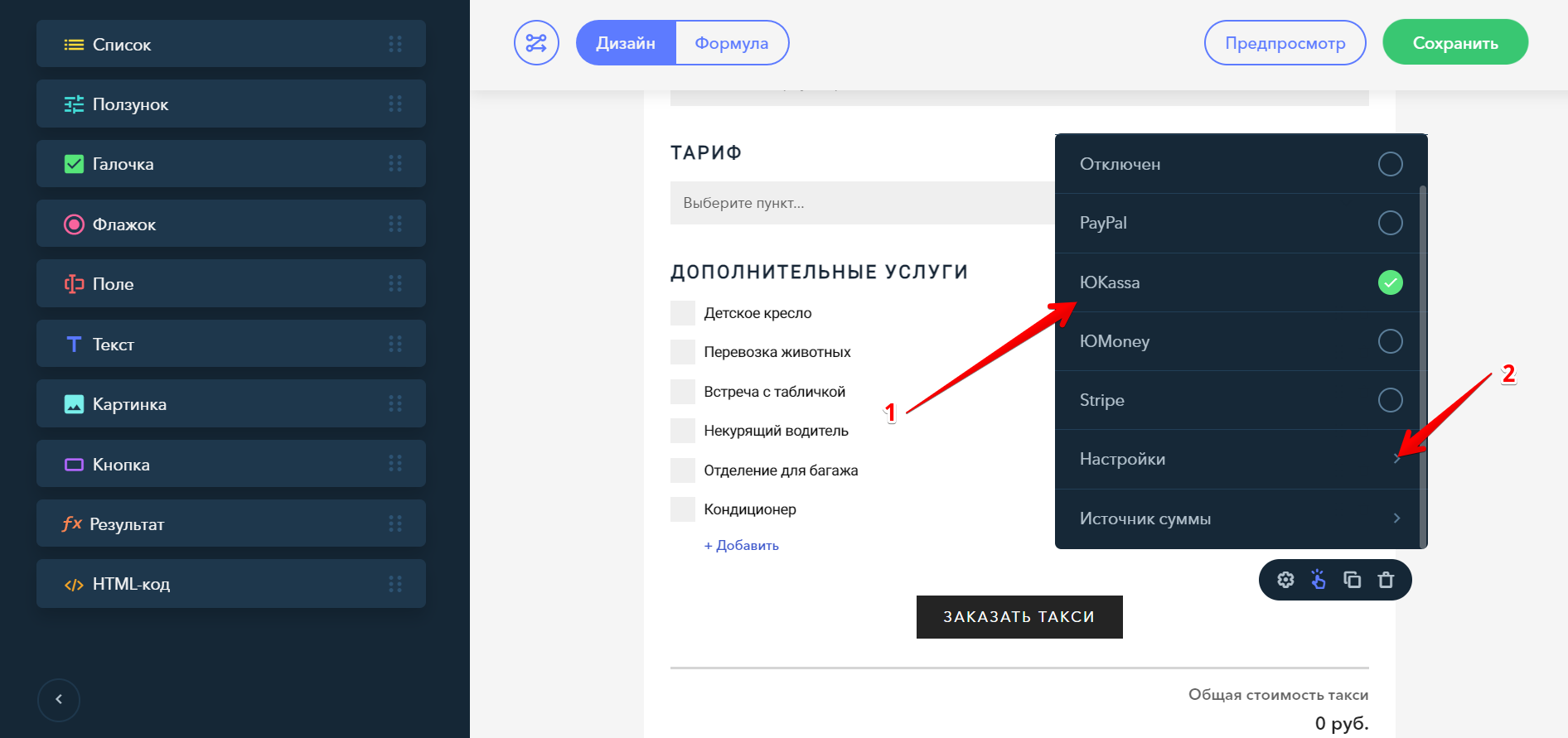Check the Кондиционер checkbox
This screenshot has height=738, width=1568.
coord(683,509)
